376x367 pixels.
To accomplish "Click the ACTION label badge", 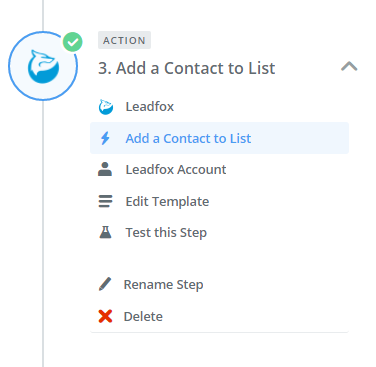I will point(124,40).
